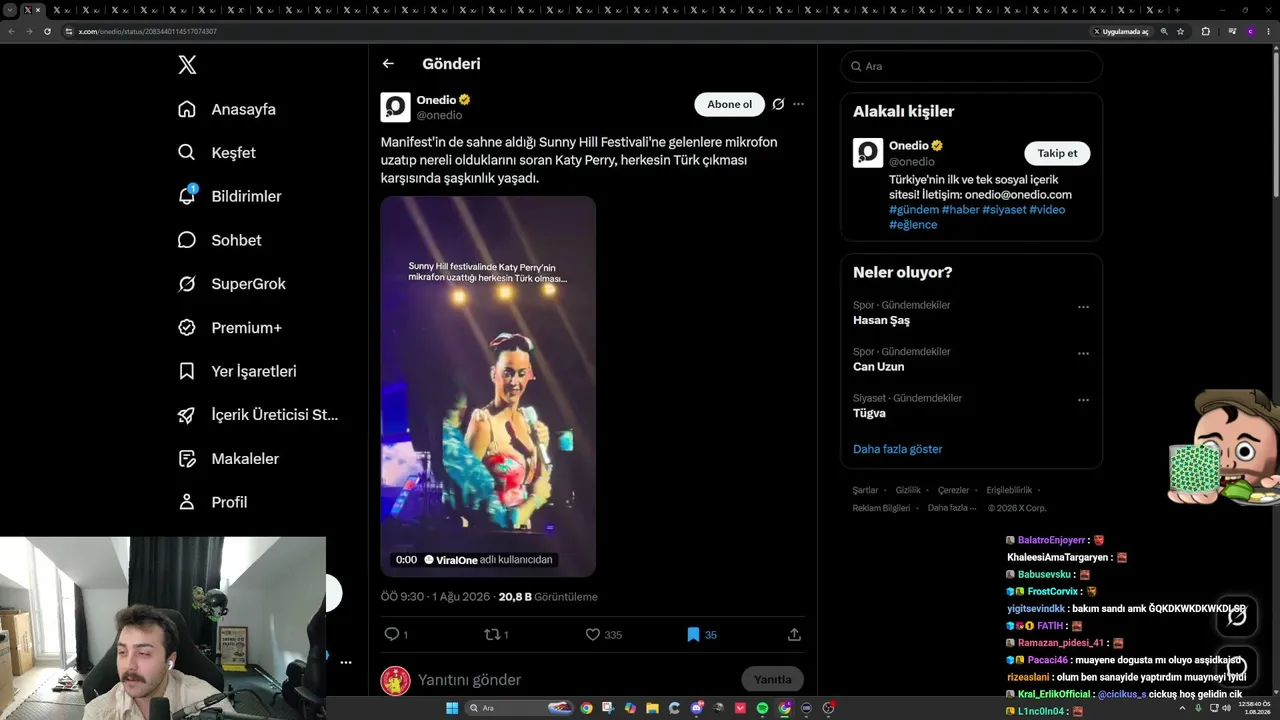The height and width of the screenshot is (720, 1280).
Task: Open more options for Hasan Şaş trend
Action: coord(1083,307)
